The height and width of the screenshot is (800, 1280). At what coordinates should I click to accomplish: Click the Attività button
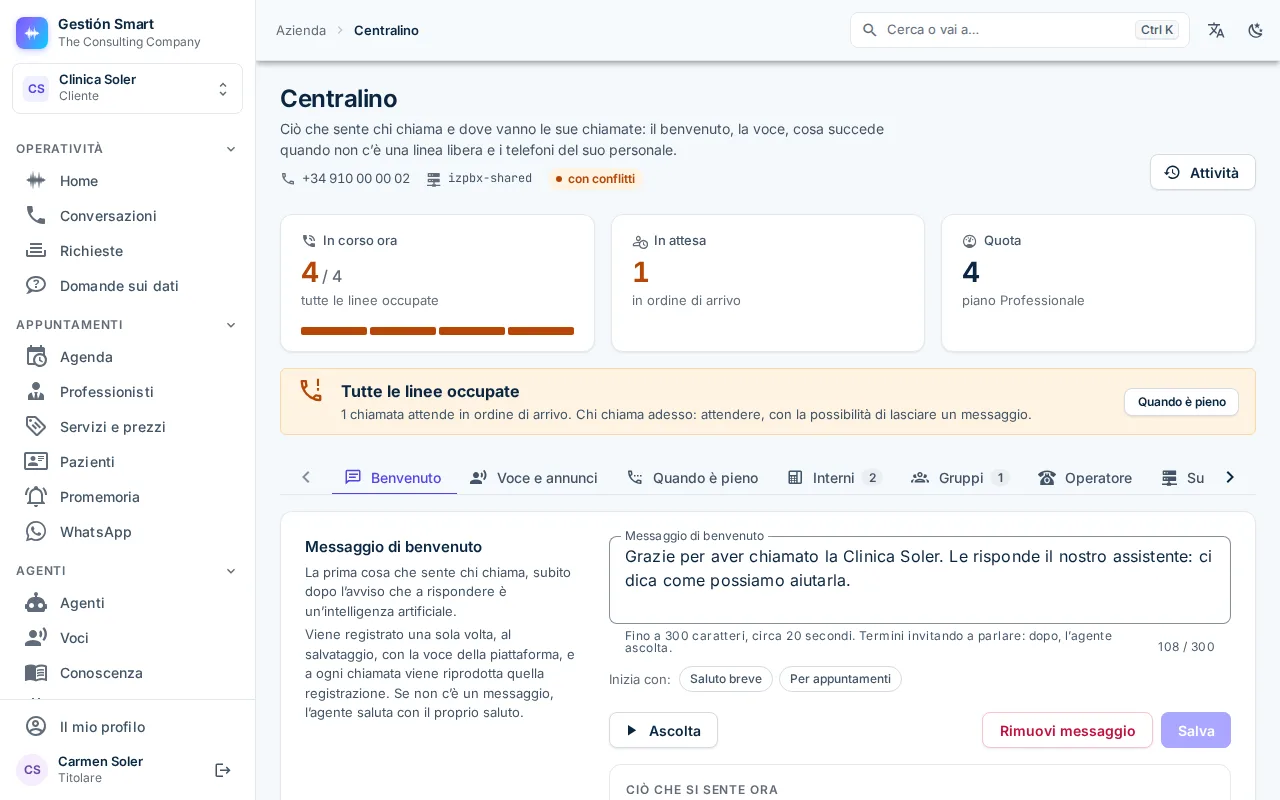coord(1202,172)
